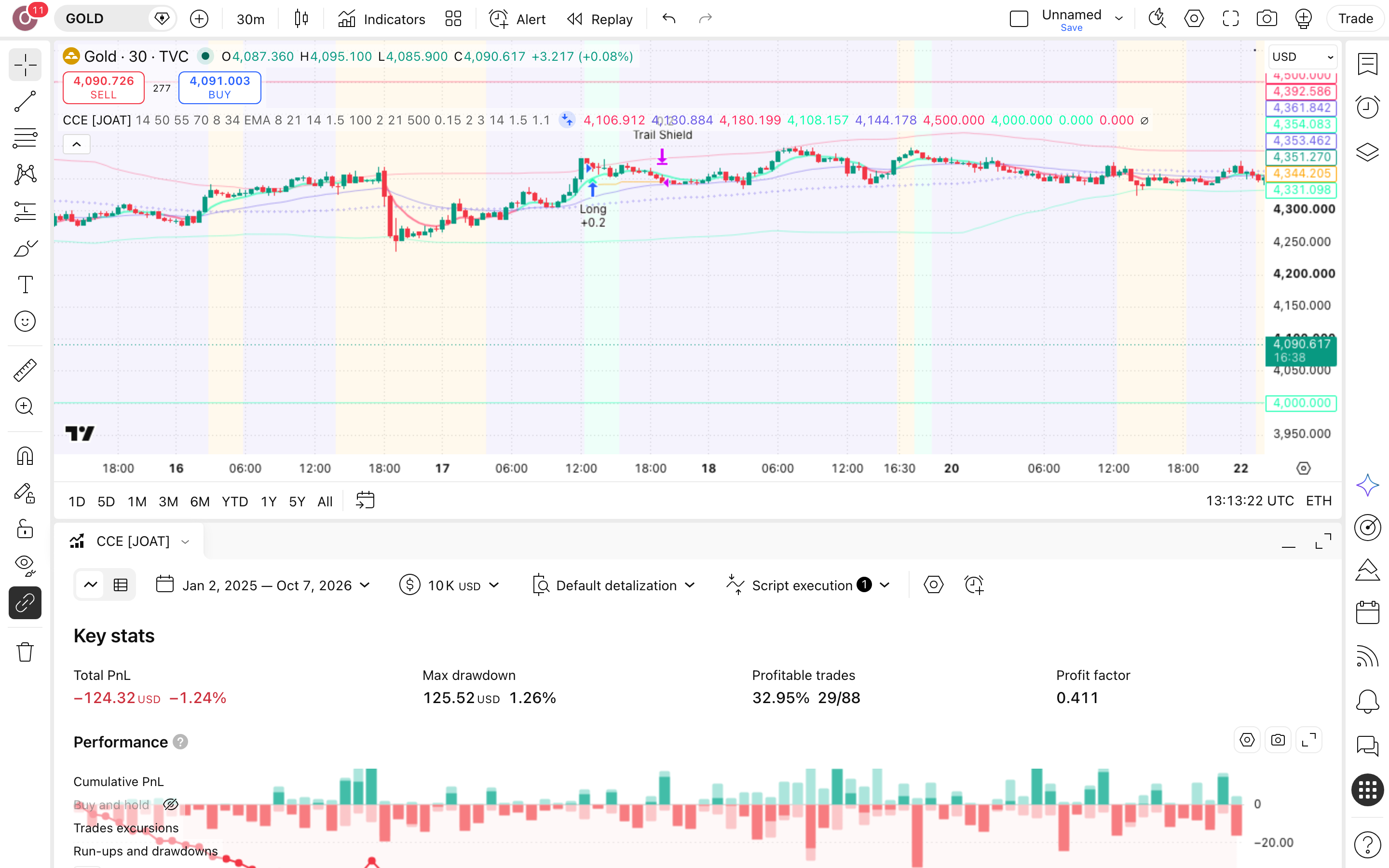The image size is (1389, 868).
Task: Open the USD currency dropdown
Action: point(1303,57)
